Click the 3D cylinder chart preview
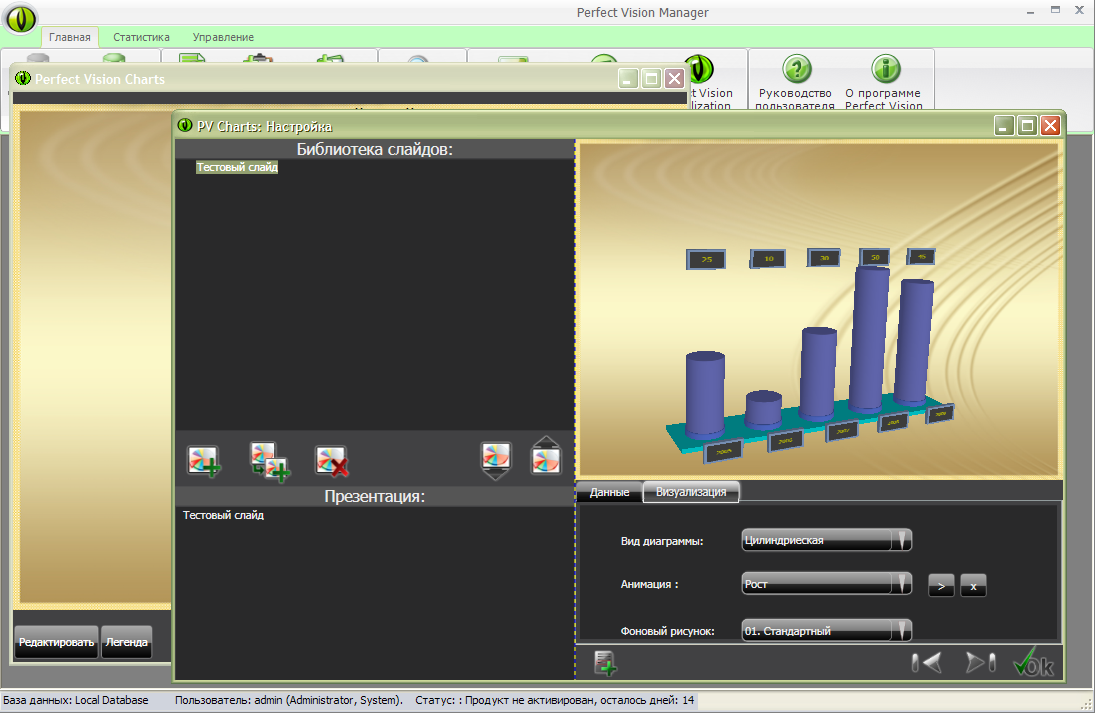Viewport: 1095px width, 713px height. pyautogui.click(x=818, y=310)
